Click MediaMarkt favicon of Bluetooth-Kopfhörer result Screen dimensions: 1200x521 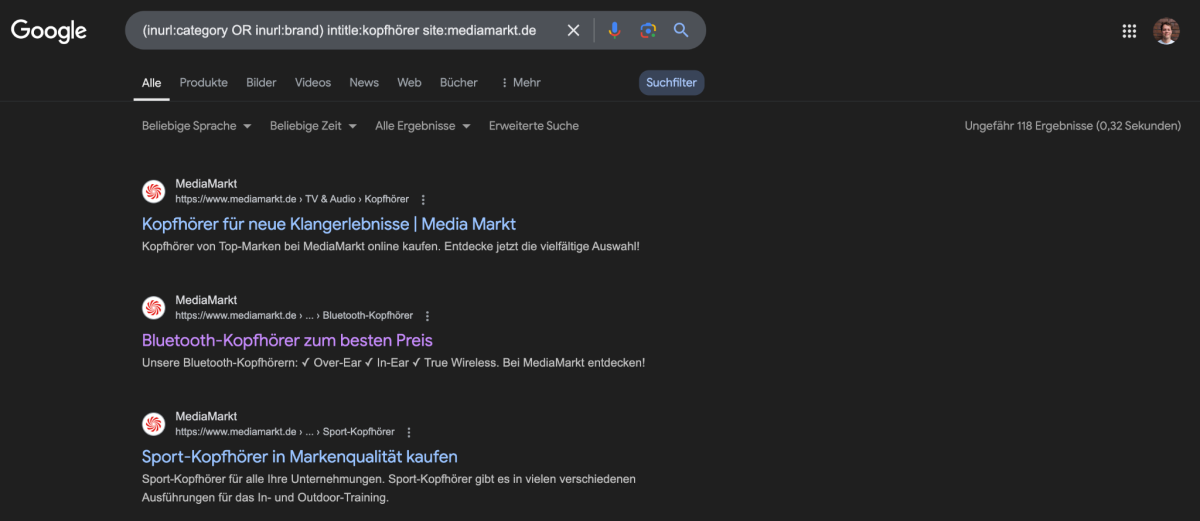tap(154, 307)
